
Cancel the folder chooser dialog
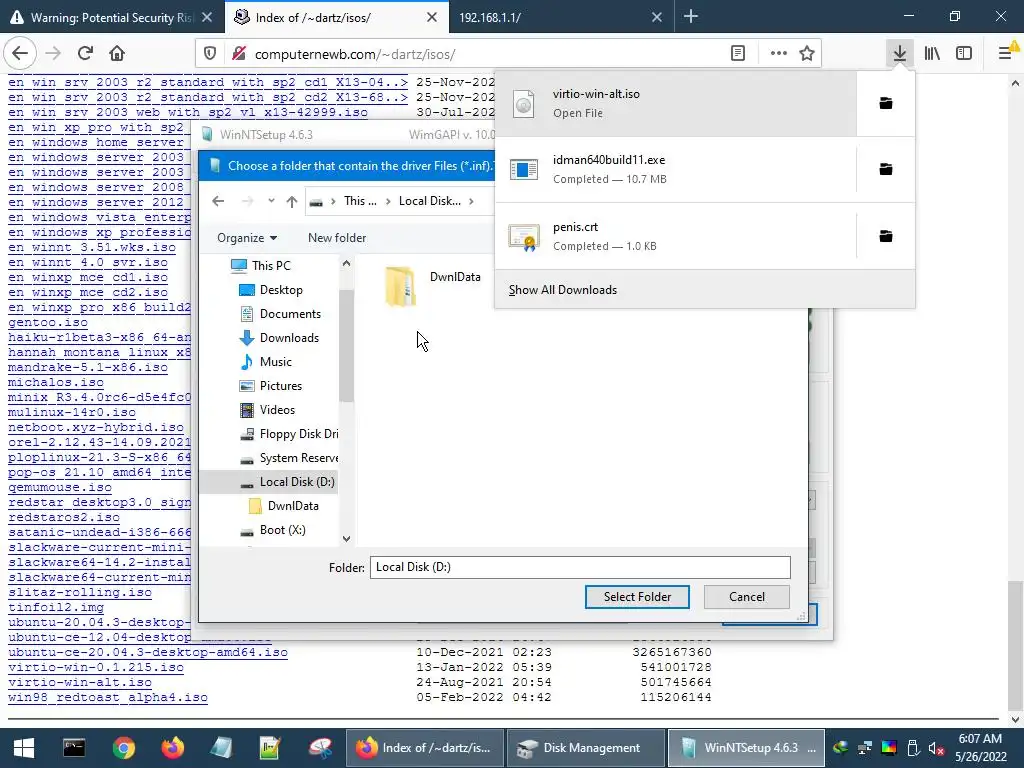pyautogui.click(x=746, y=597)
